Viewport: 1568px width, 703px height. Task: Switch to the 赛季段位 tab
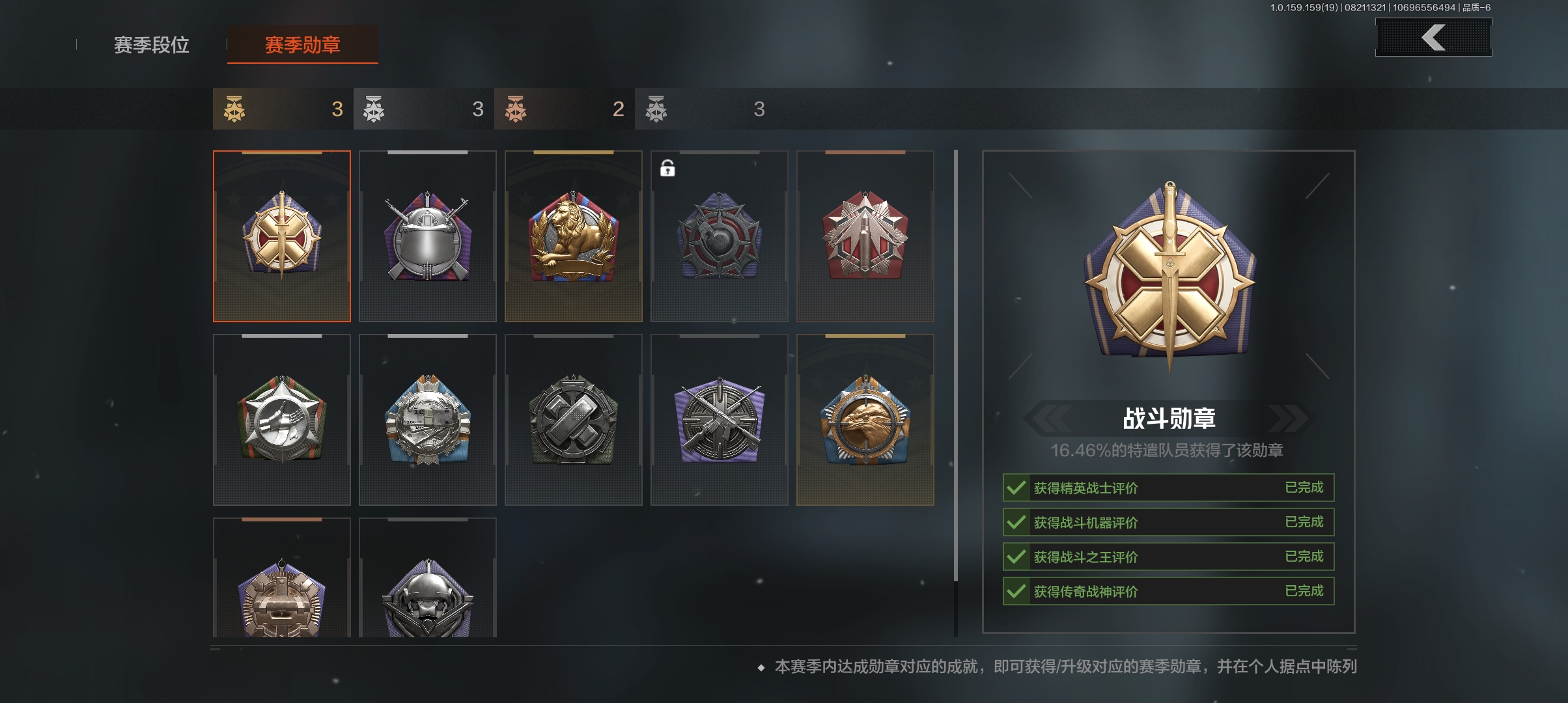(x=151, y=45)
